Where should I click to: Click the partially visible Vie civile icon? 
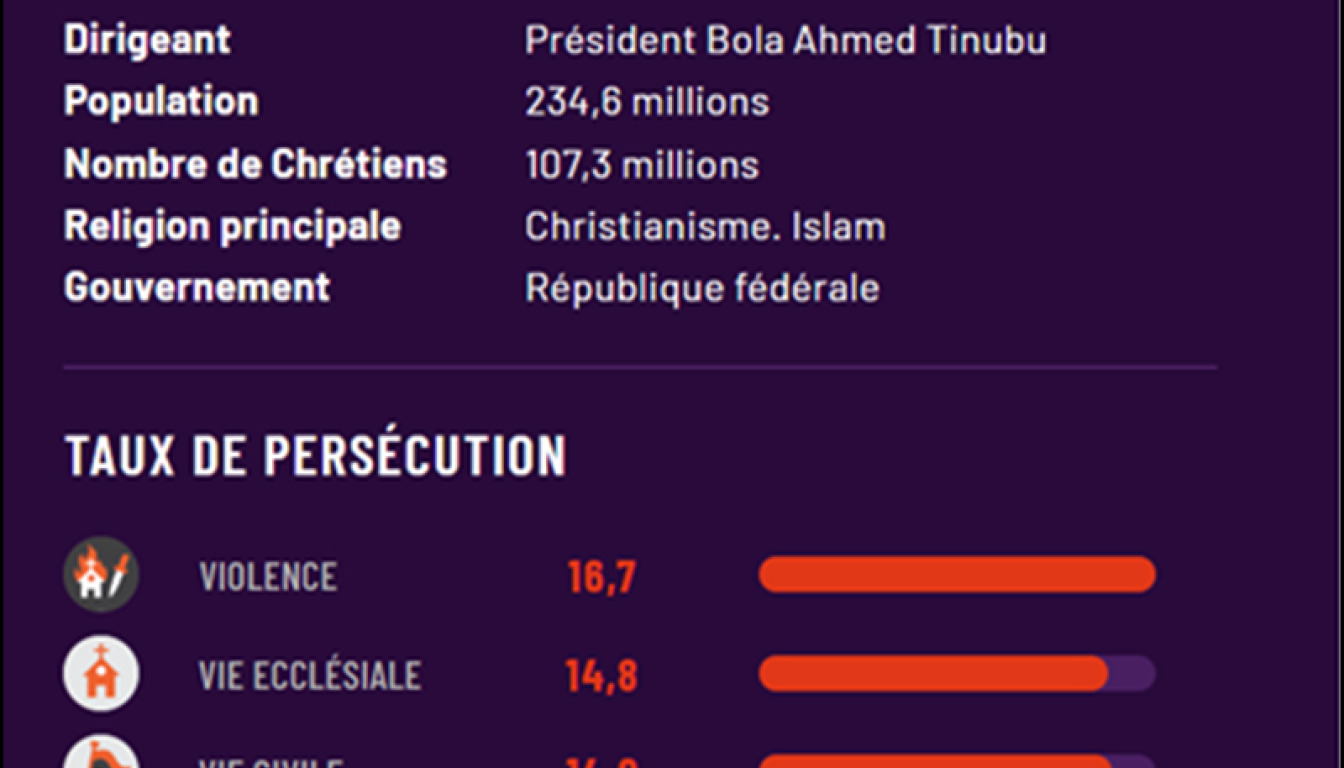(x=101, y=756)
